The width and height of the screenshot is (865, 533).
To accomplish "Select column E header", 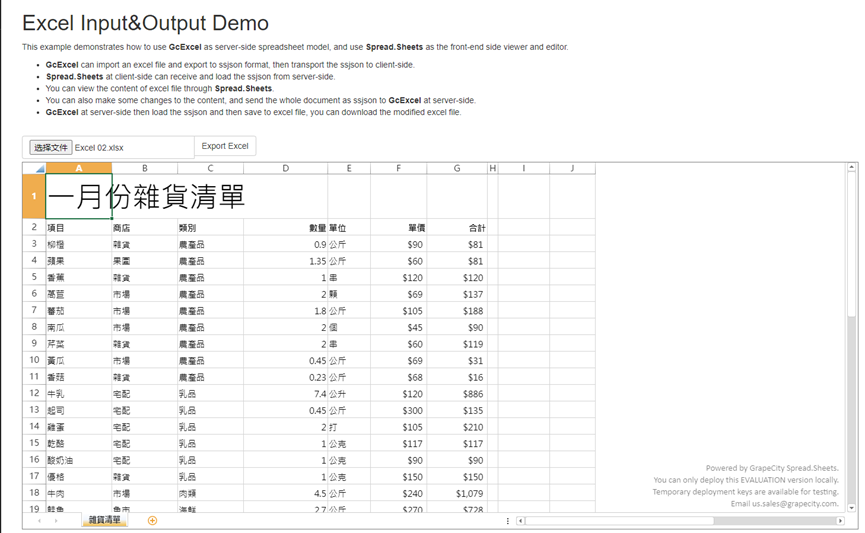I will 349,168.
